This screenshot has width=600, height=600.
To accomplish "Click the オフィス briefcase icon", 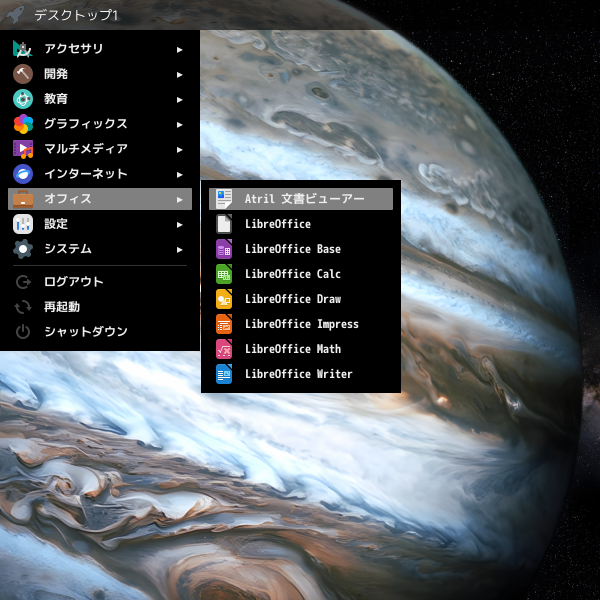I will click(23, 199).
